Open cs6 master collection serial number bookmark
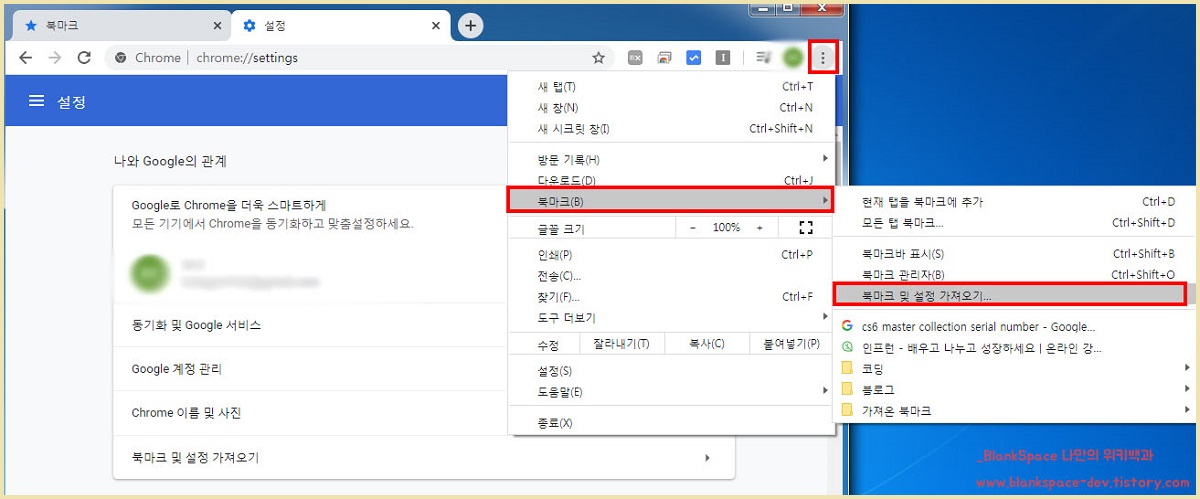Screen dimensions: 1200x499 (x=1013, y=327)
